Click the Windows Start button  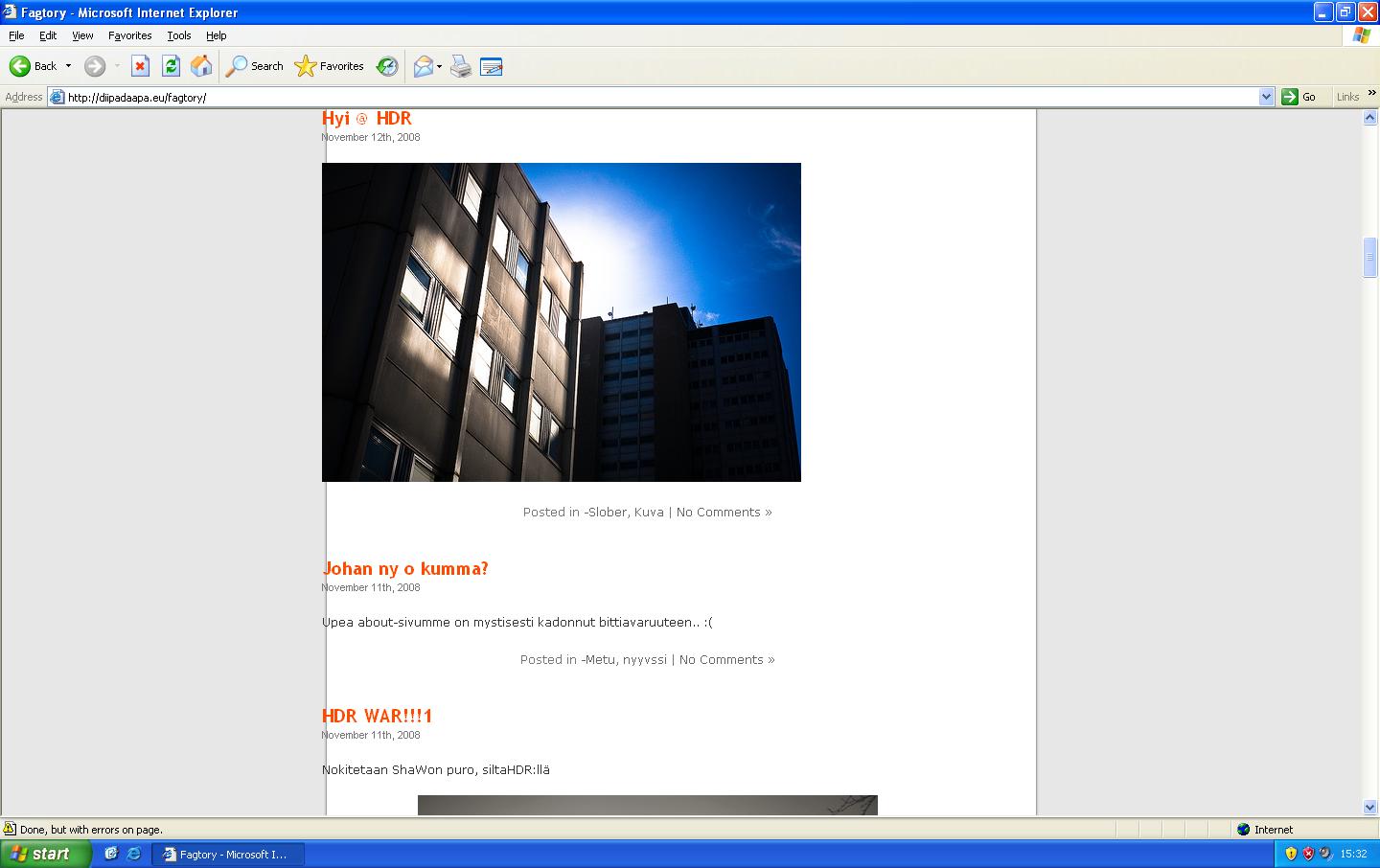coord(45,854)
